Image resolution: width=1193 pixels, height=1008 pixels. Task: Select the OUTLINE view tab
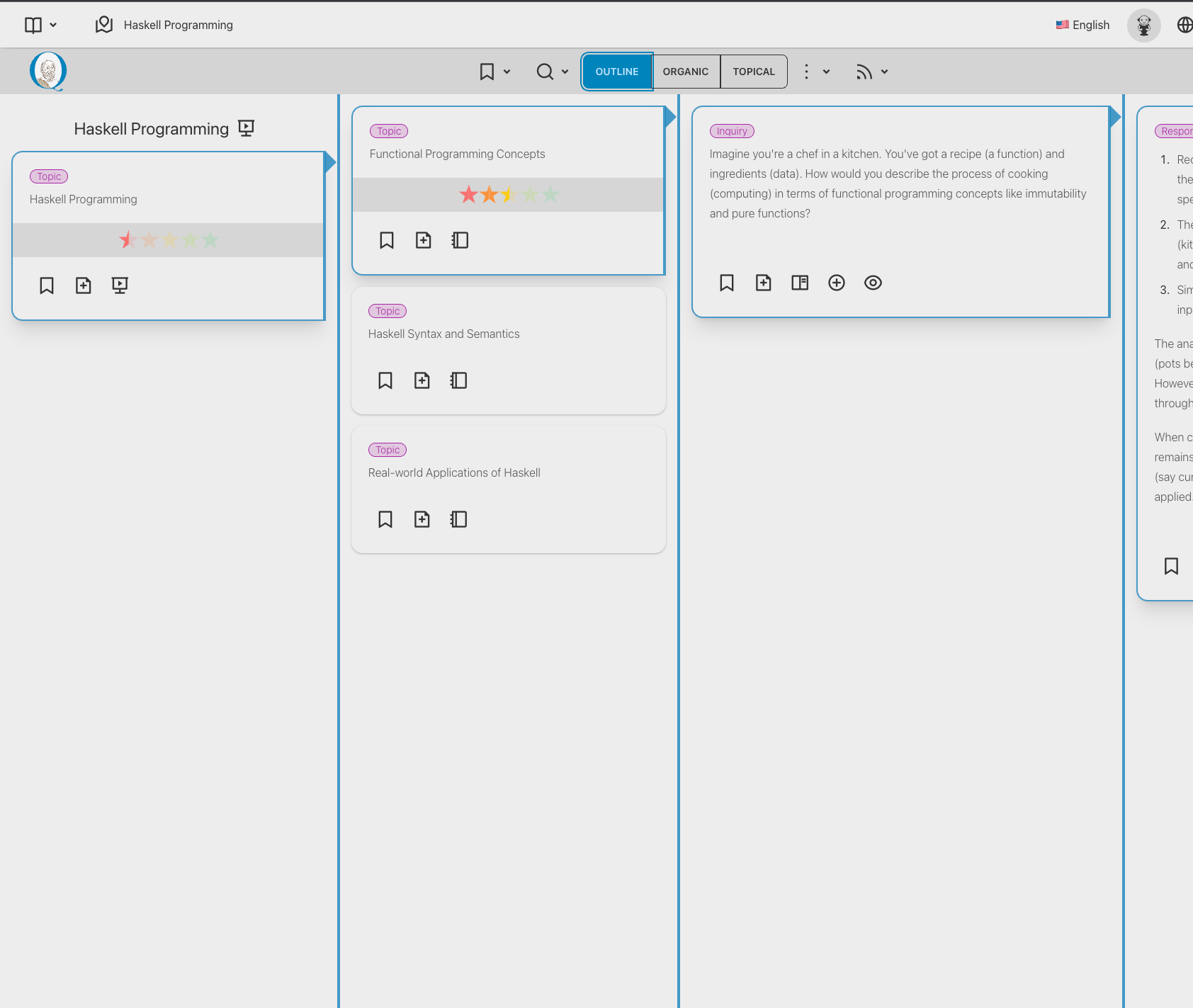tap(616, 72)
